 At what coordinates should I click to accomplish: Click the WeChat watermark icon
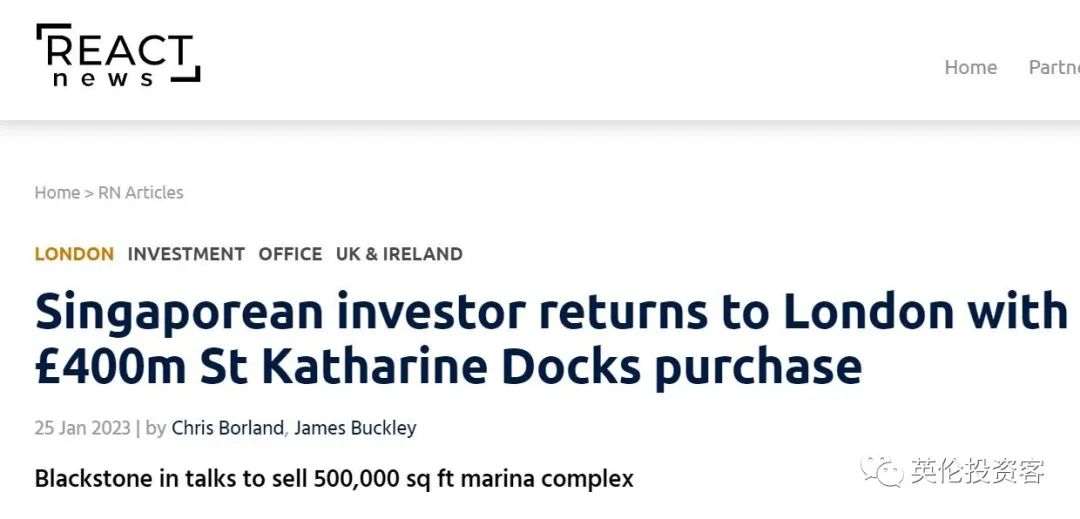[x=882, y=470]
